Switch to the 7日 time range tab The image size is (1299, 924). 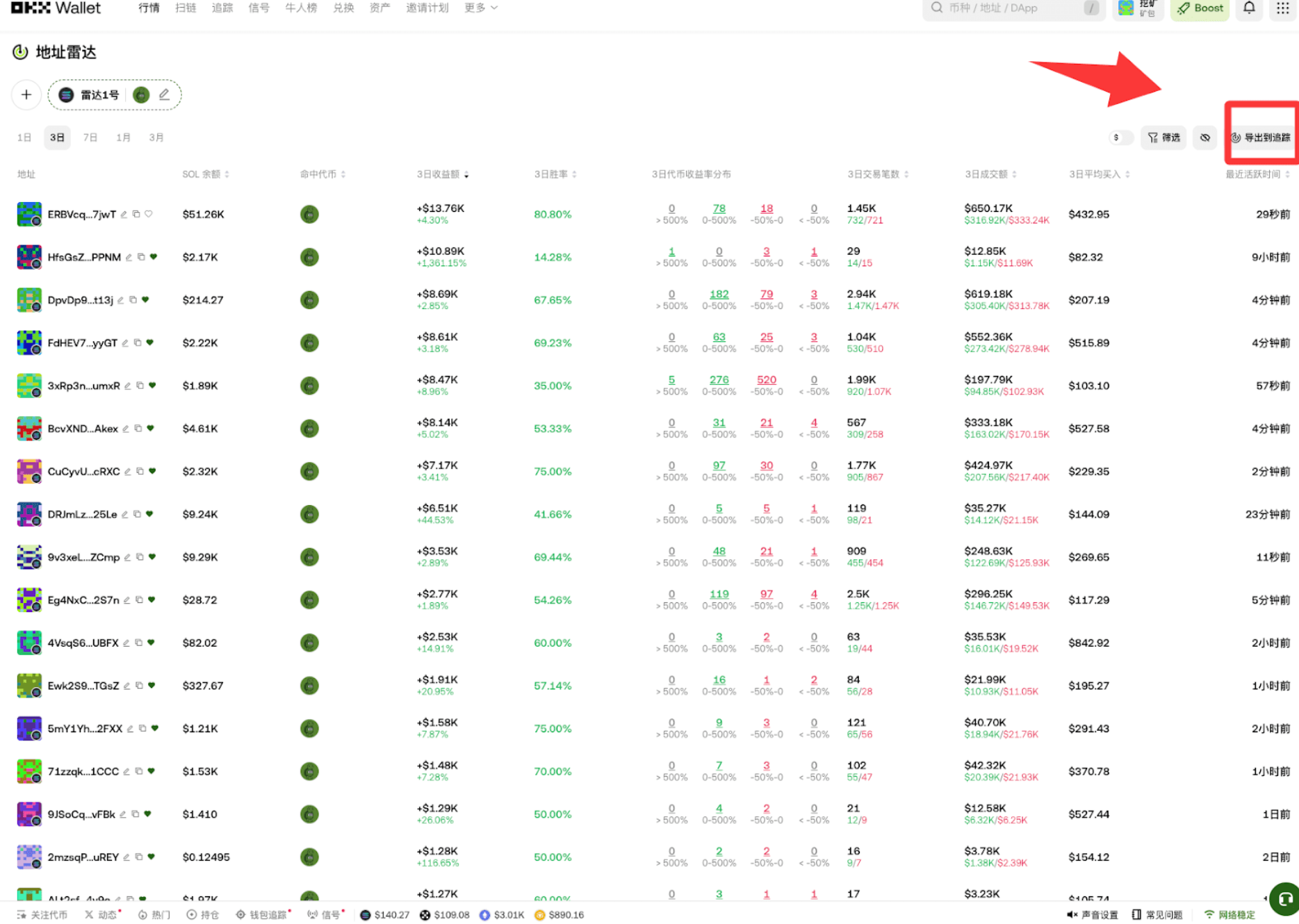(90, 138)
